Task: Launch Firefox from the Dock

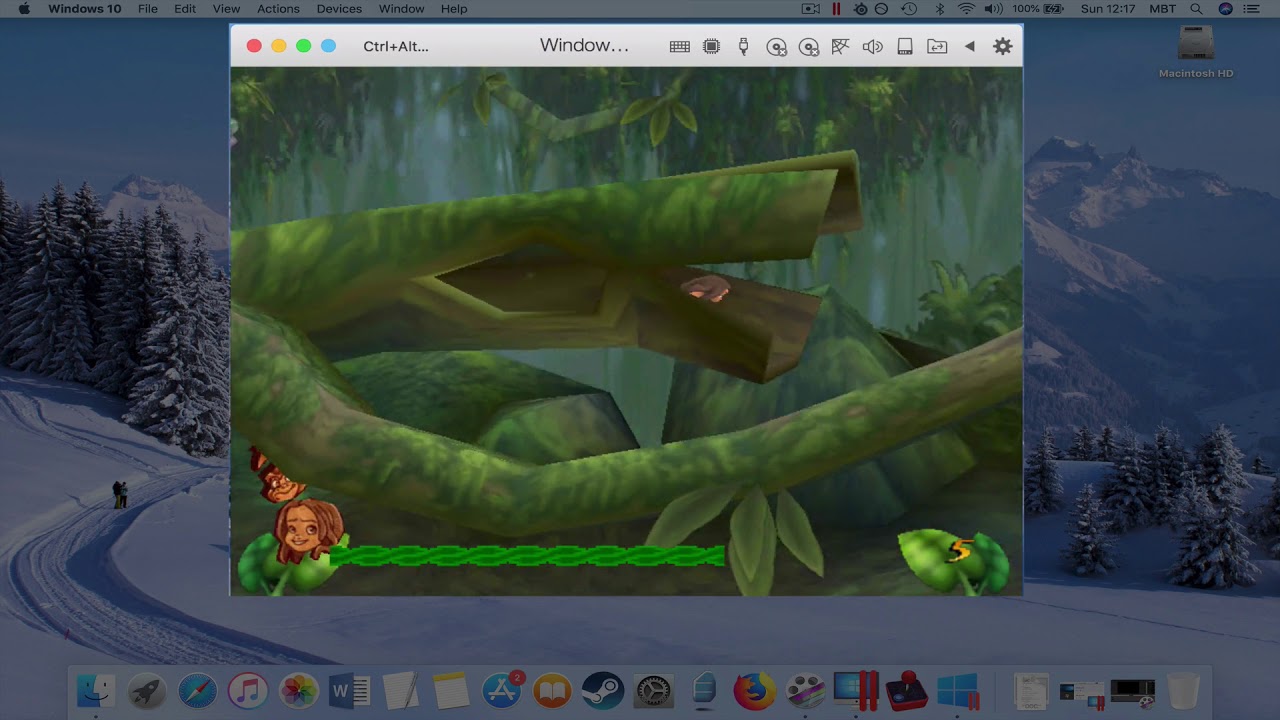Action: coord(754,691)
